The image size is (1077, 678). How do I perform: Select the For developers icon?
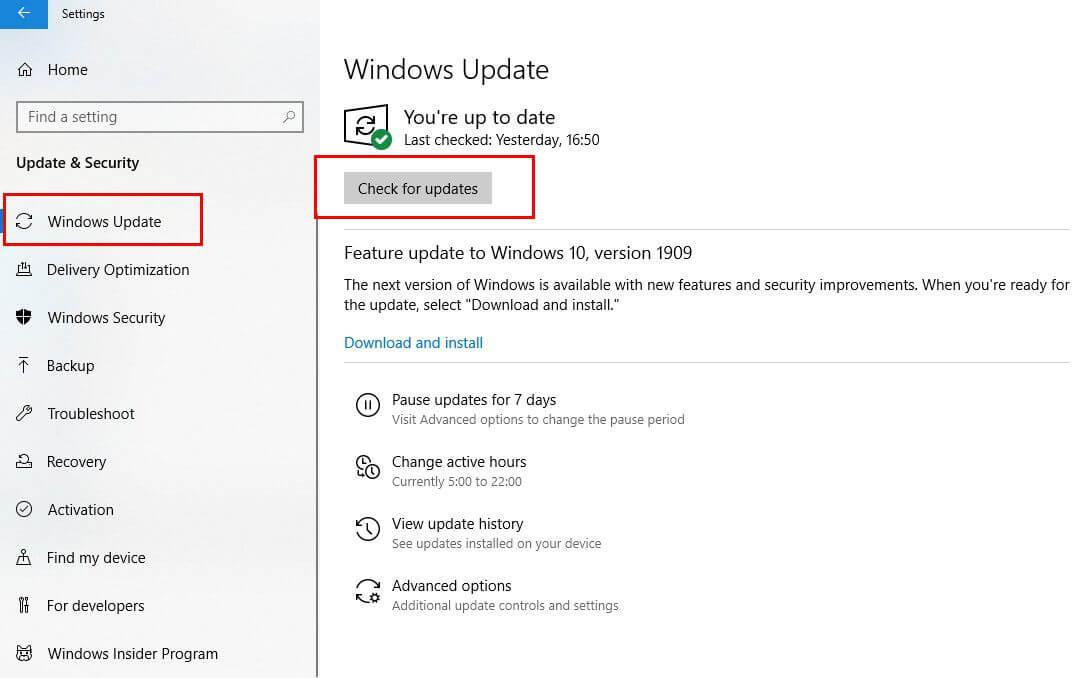coord(27,605)
